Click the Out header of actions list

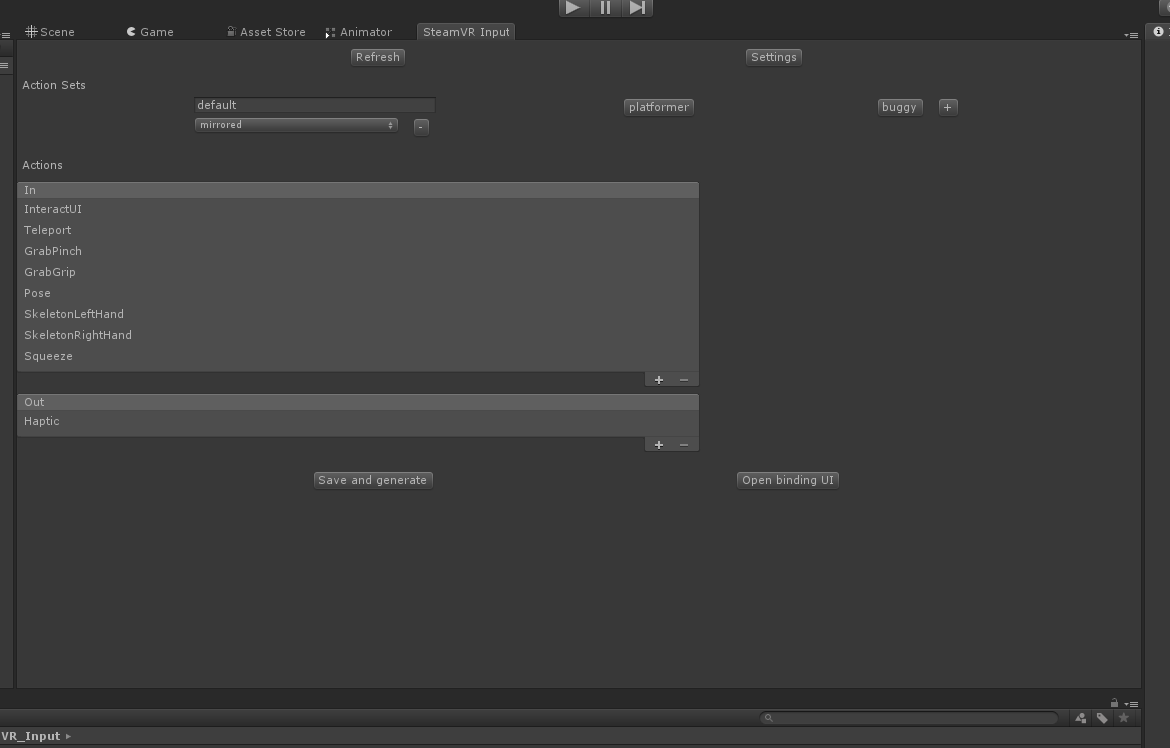point(358,402)
